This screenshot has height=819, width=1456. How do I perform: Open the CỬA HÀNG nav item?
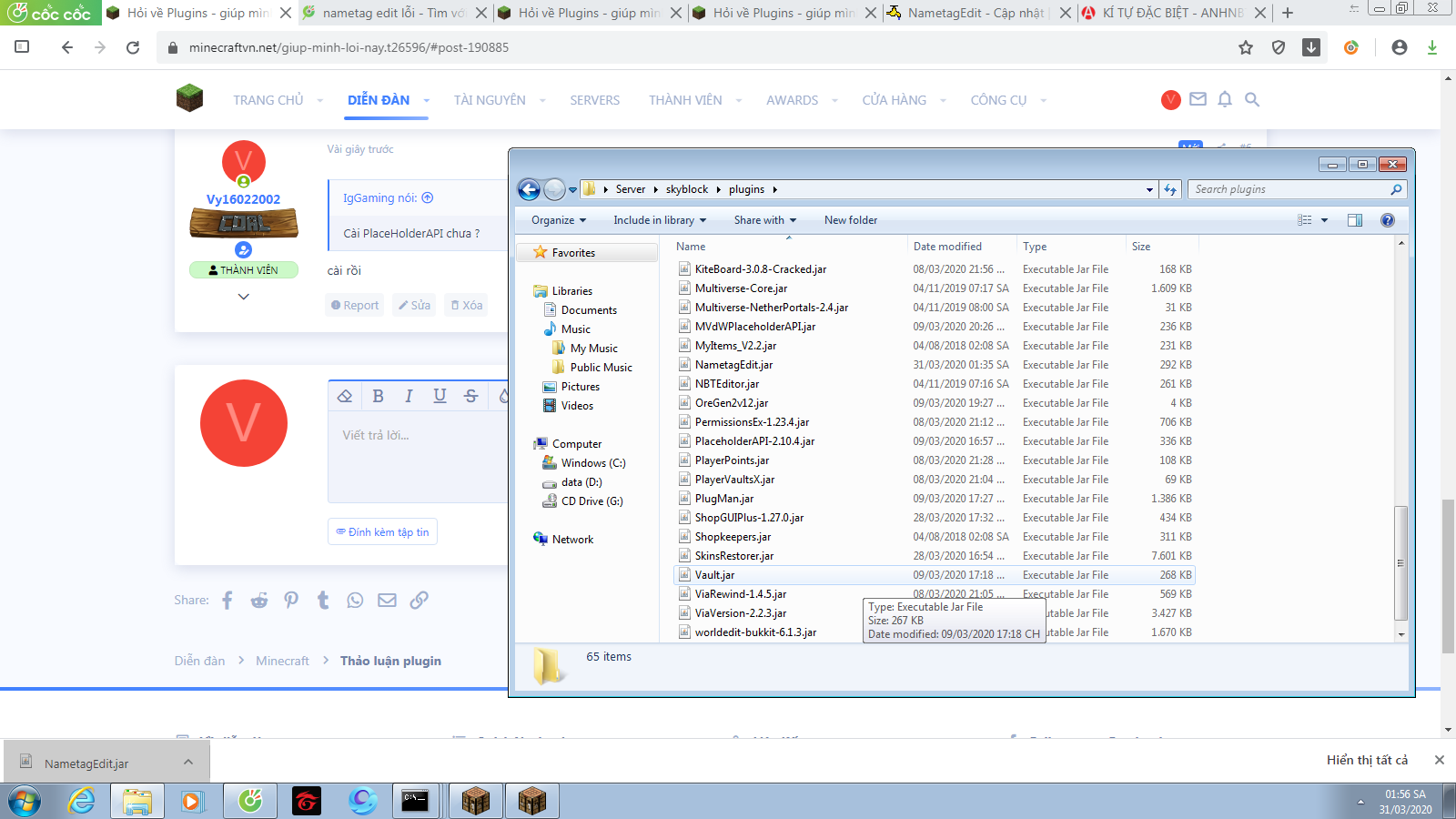(x=895, y=100)
